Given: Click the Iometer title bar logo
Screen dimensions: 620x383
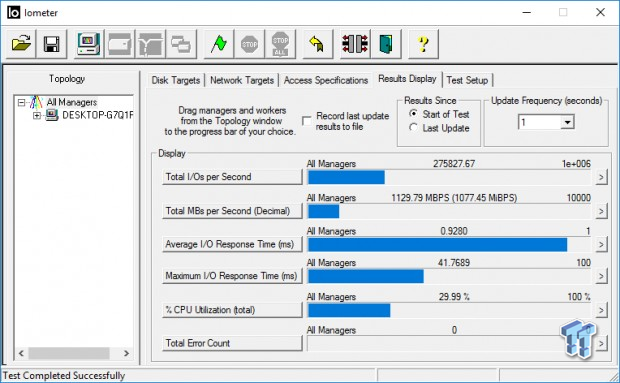Looking at the screenshot, I should click(13, 13).
